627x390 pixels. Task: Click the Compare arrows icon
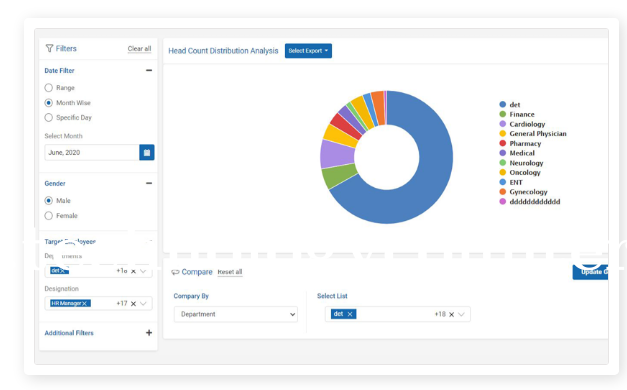tap(175, 272)
